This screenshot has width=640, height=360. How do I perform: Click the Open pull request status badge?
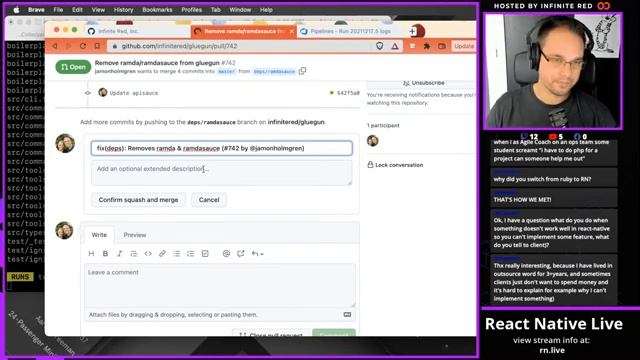pos(73,67)
